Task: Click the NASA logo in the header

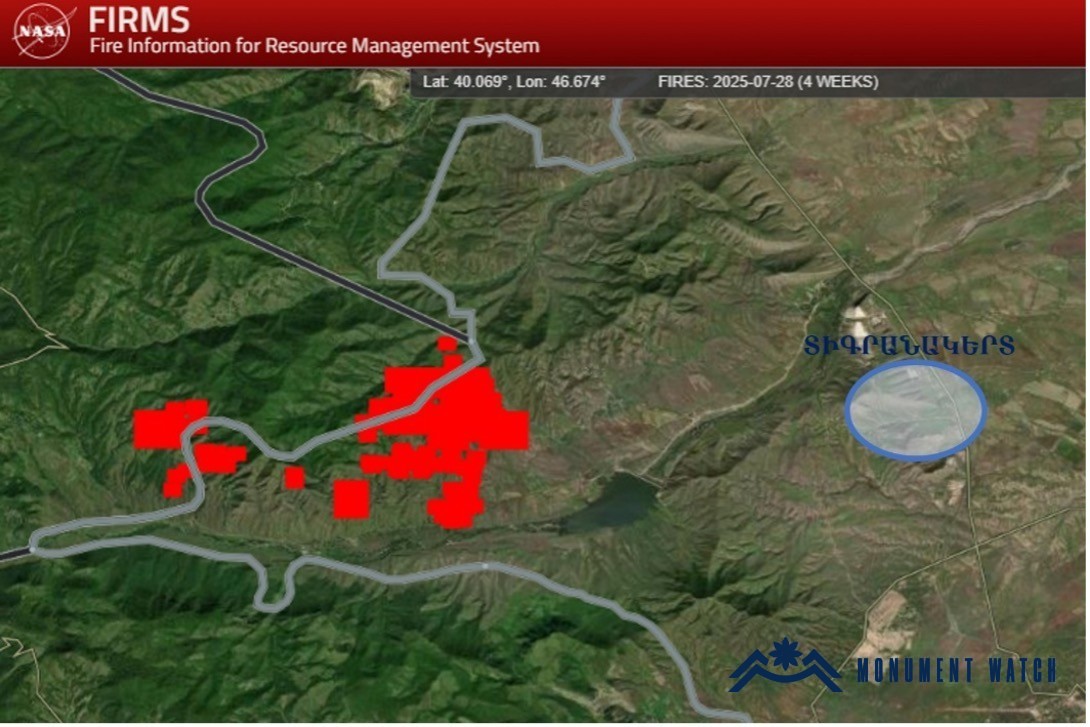Action: (43, 31)
